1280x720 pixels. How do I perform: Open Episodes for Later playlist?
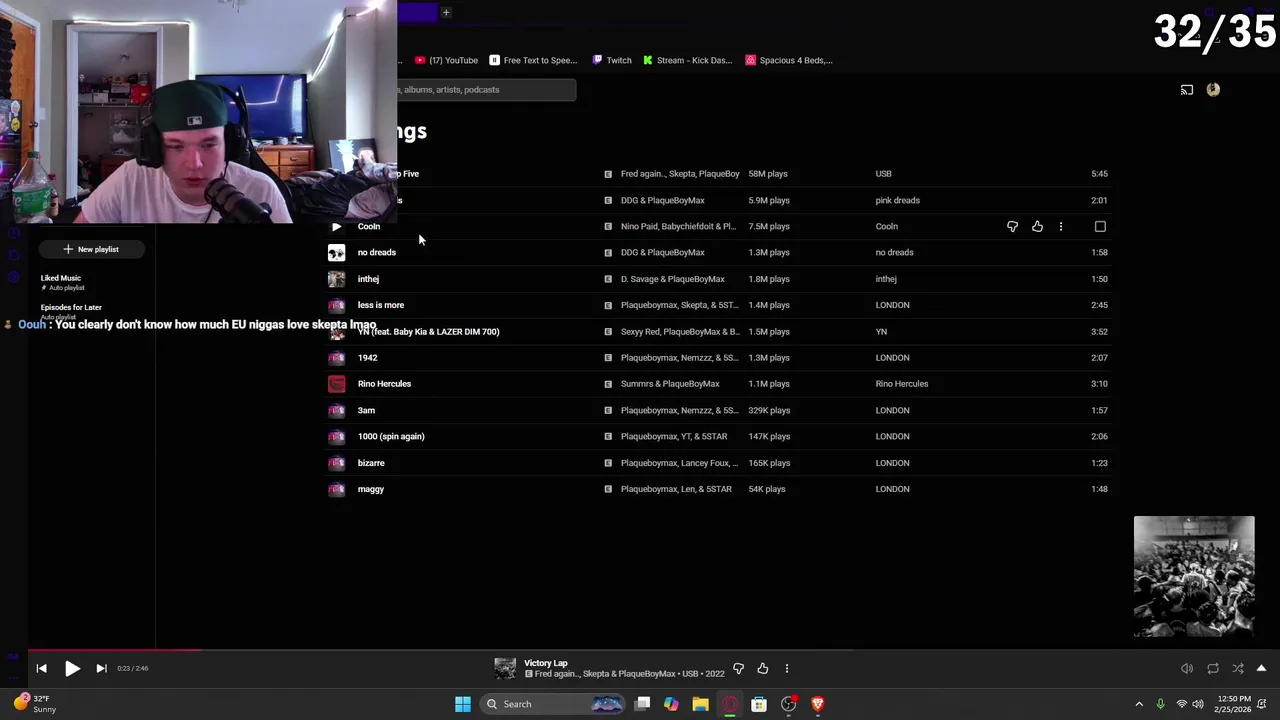(71, 311)
